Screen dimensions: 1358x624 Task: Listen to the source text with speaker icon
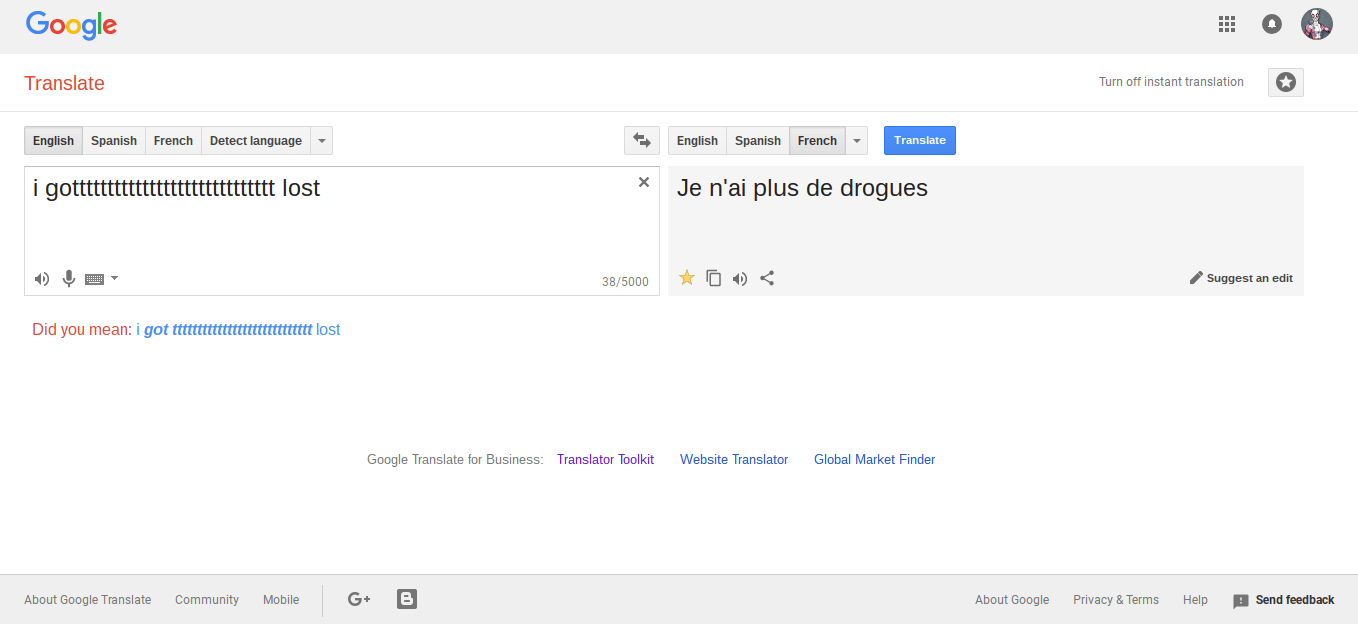pos(41,278)
